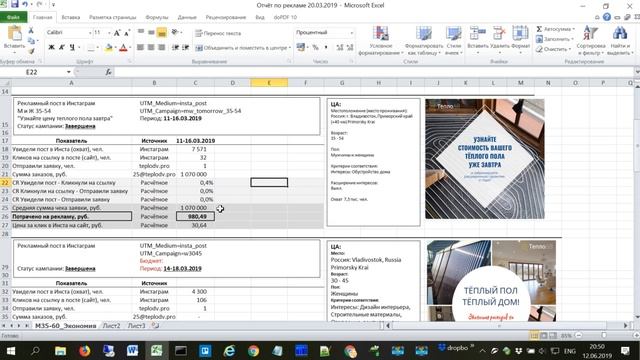Click the zoom slider handle
This screenshot has height=360, width=640.
(x=604, y=335)
